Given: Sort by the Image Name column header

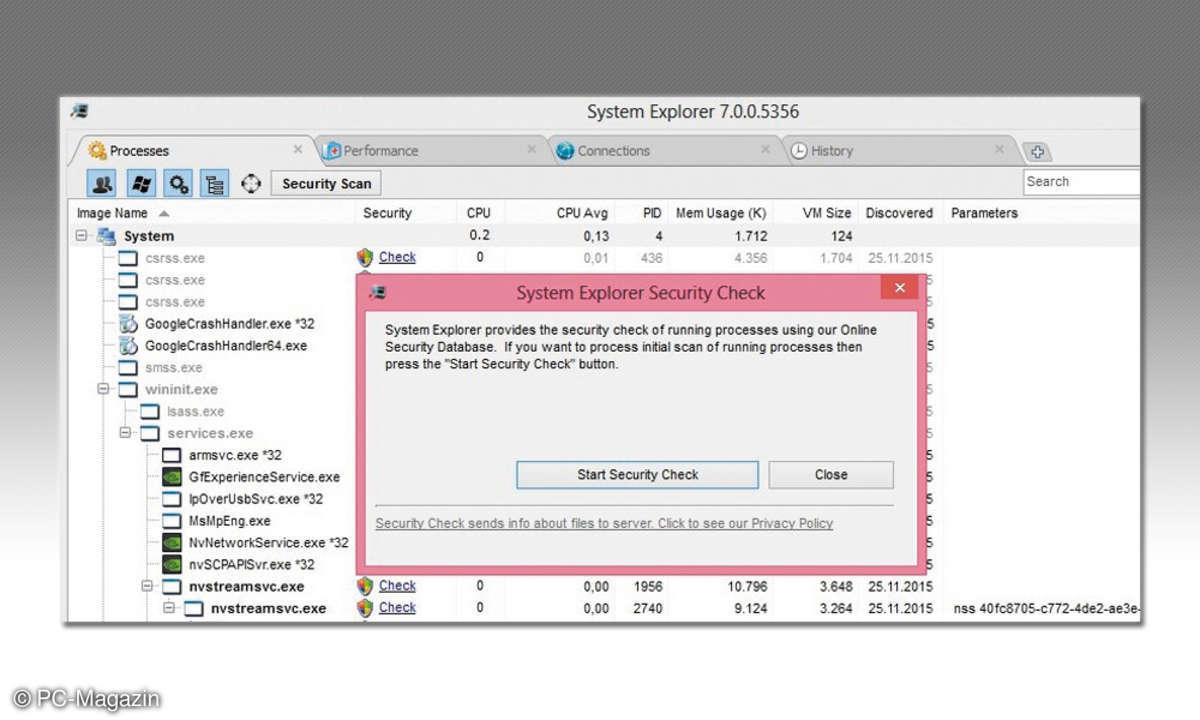Looking at the screenshot, I should pyautogui.click(x=112, y=213).
